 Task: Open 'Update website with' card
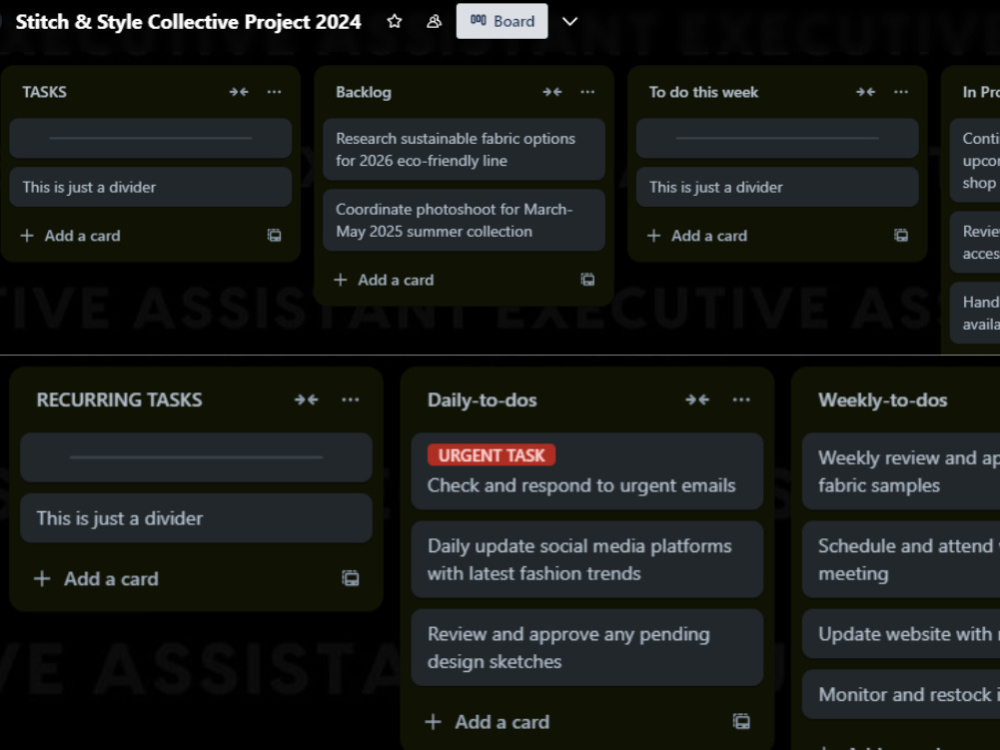click(901, 634)
